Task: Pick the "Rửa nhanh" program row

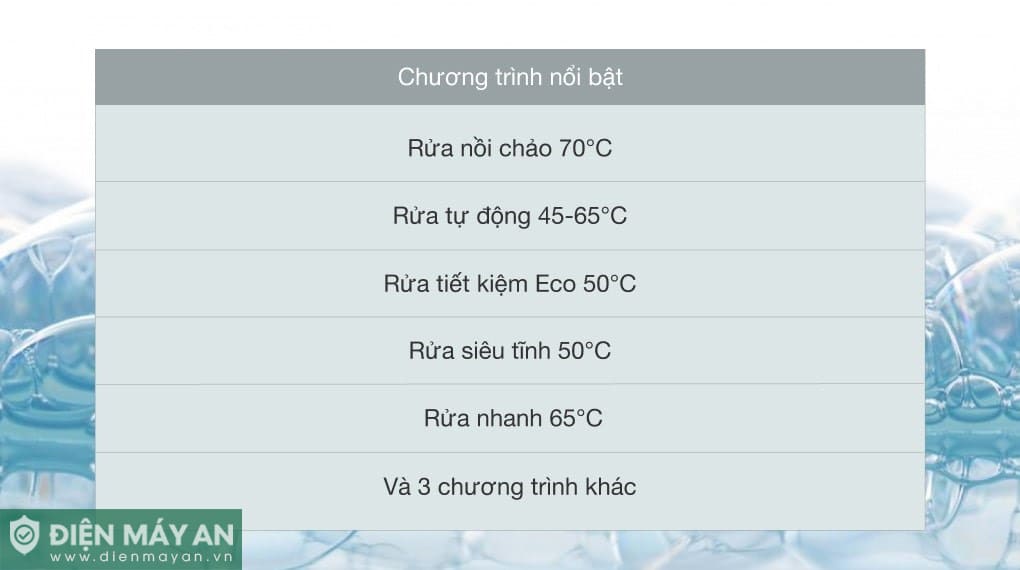Action: pos(510,418)
